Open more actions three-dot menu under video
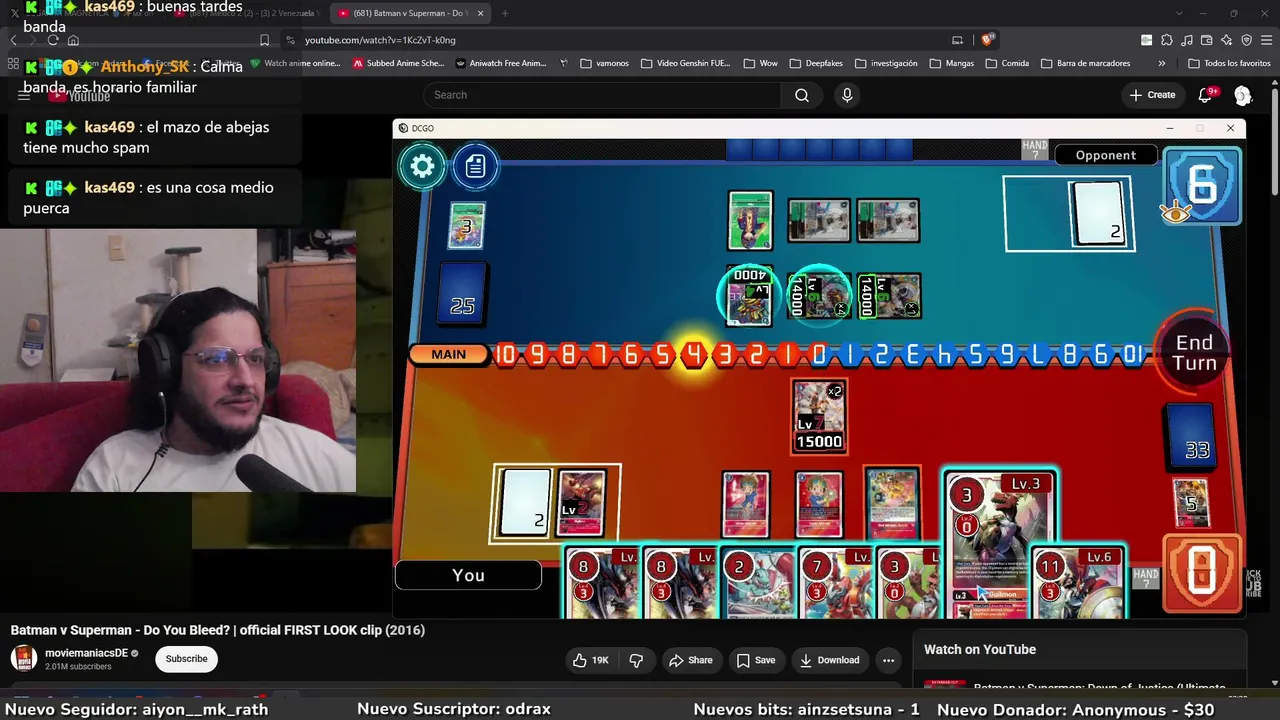The height and width of the screenshot is (720, 1280). click(x=888, y=660)
